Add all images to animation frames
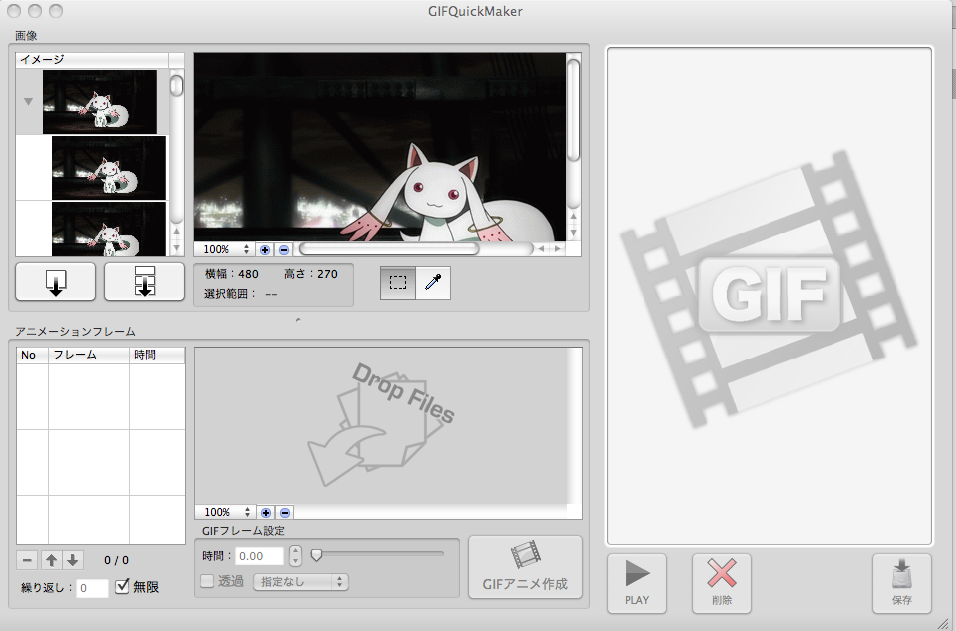This screenshot has height=631, width=956. point(144,282)
